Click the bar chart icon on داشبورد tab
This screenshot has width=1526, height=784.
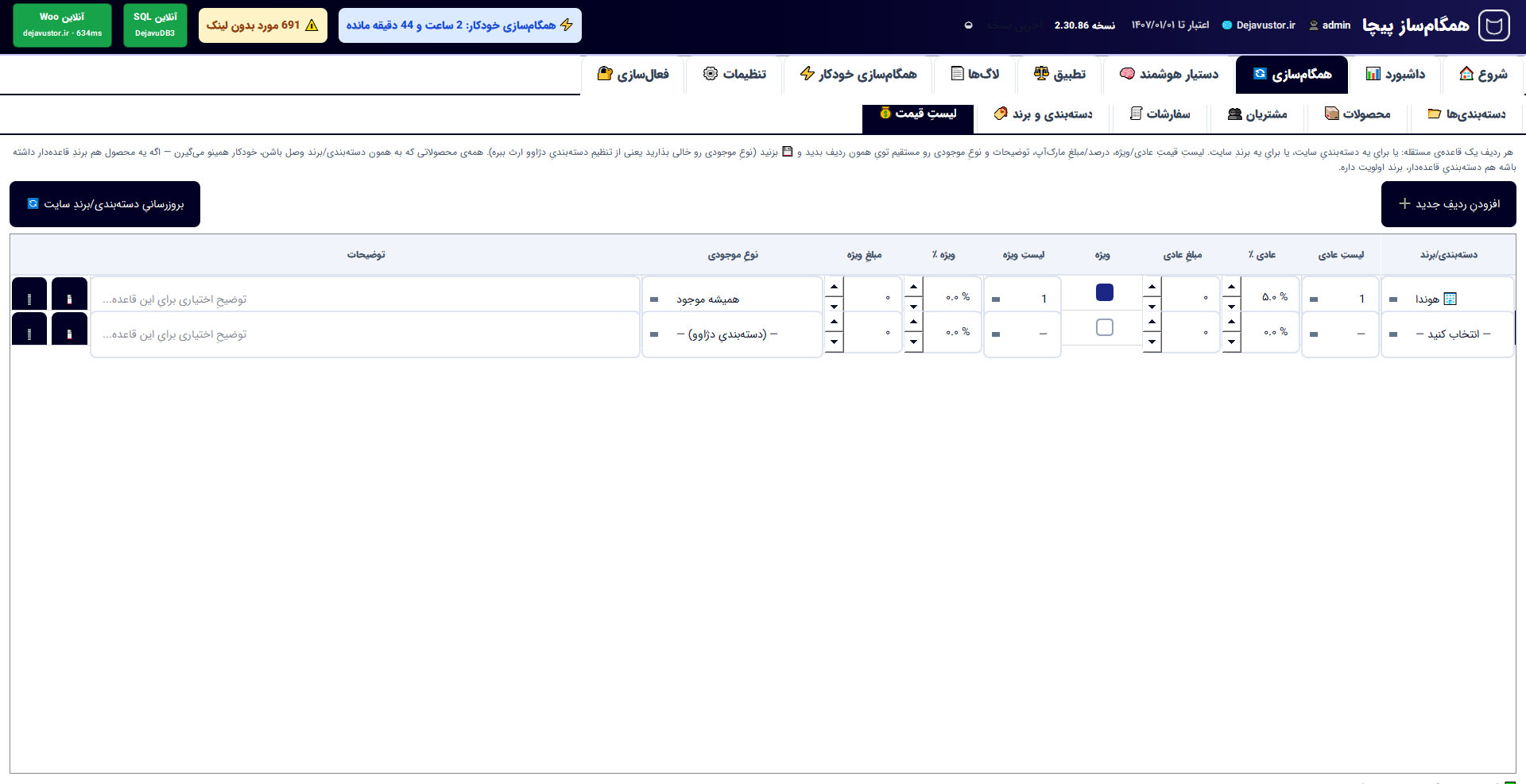click(x=1373, y=74)
